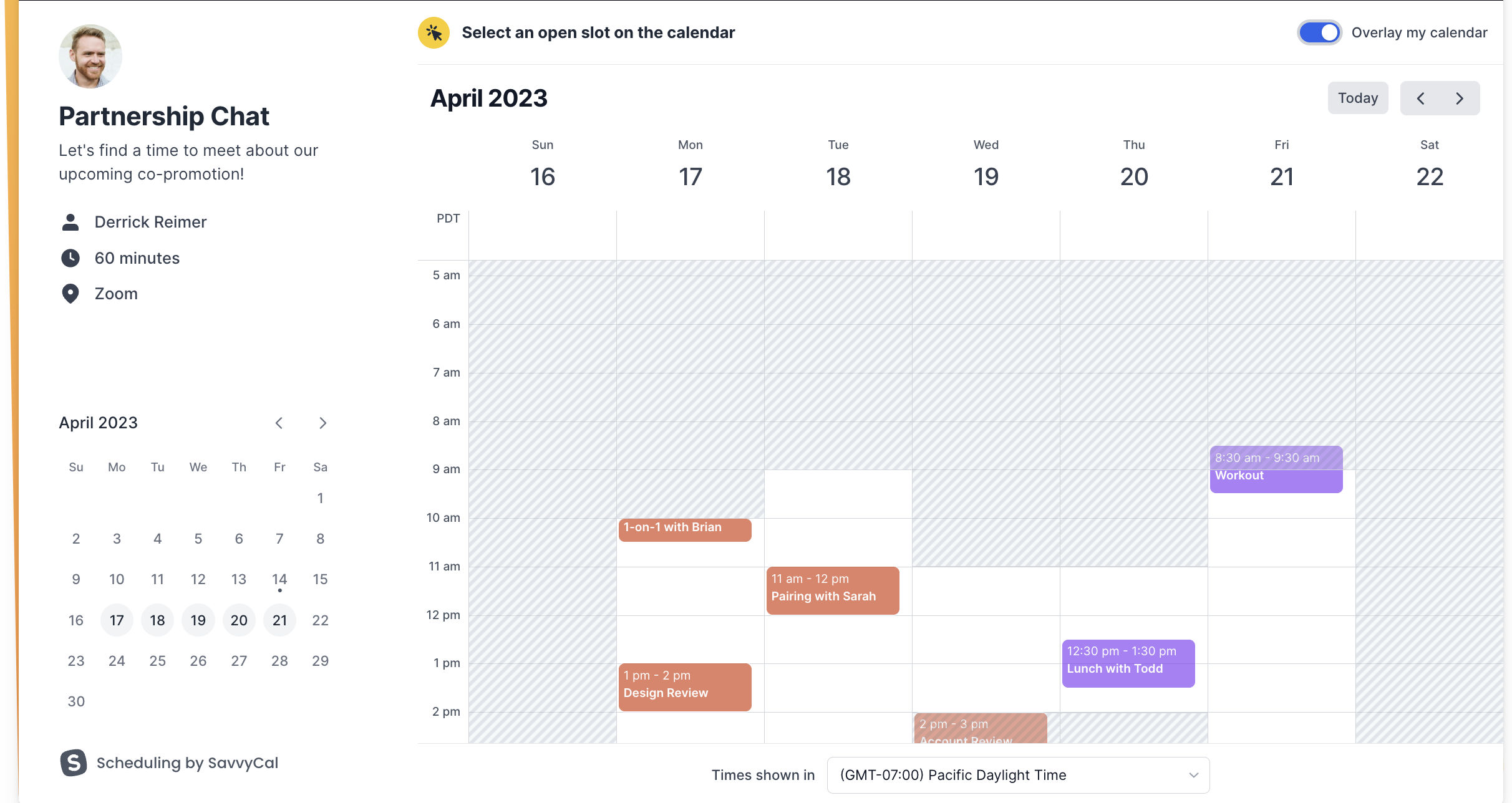Click the SavvyCal logo icon
The width and height of the screenshot is (1512, 803).
click(x=73, y=762)
